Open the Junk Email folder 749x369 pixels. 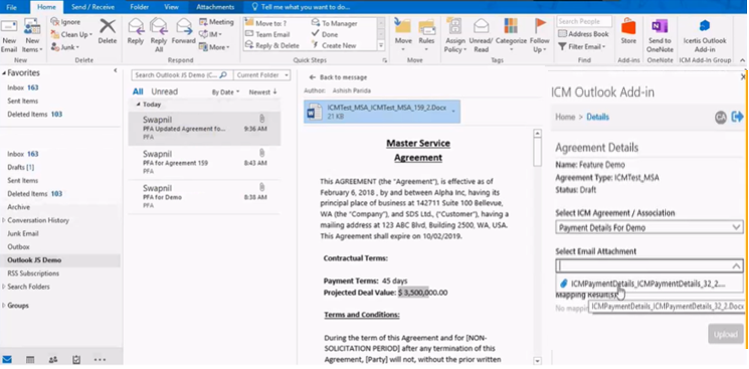pos(23,234)
